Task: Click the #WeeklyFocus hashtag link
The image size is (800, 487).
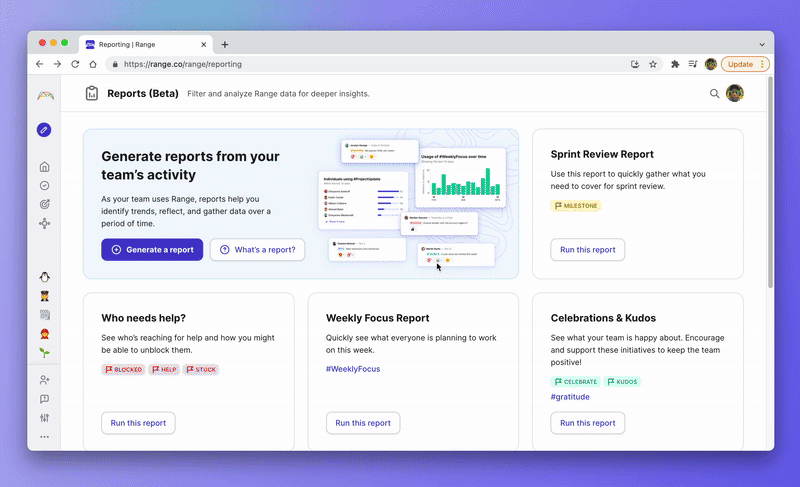Action: [353, 369]
